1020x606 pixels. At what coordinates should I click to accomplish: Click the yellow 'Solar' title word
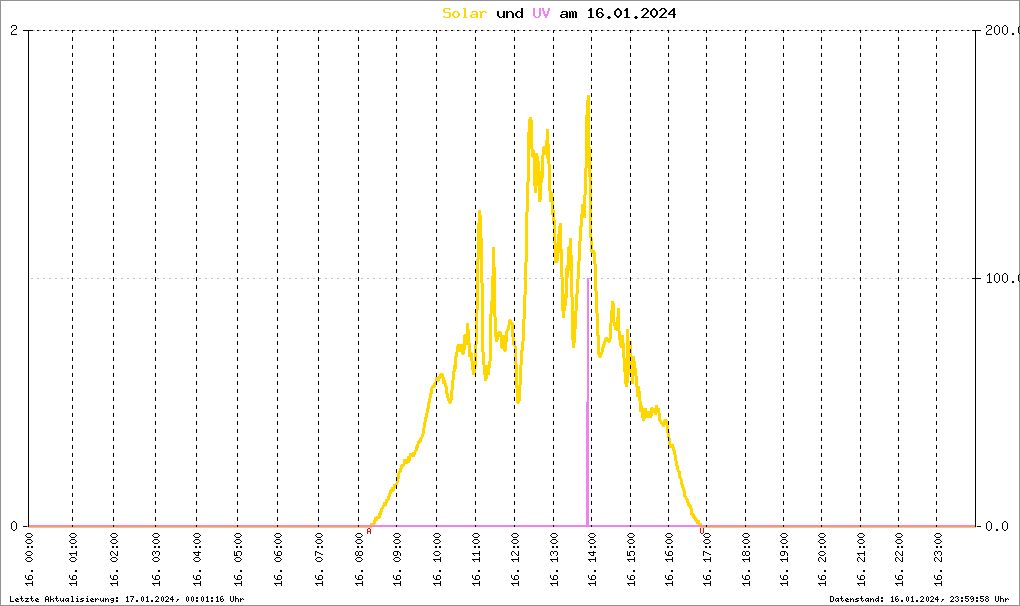point(464,13)
